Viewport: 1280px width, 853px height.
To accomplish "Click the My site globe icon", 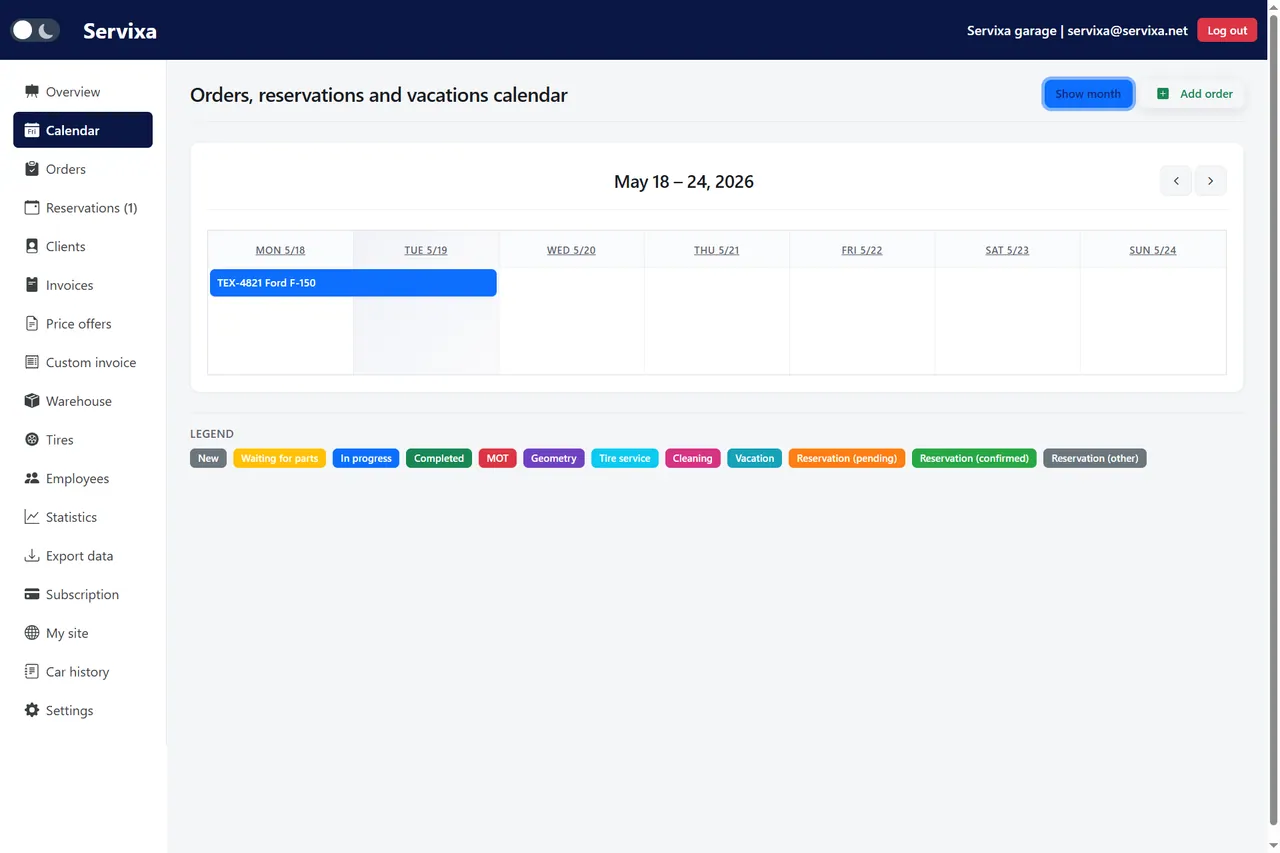I will coord(32,633).
